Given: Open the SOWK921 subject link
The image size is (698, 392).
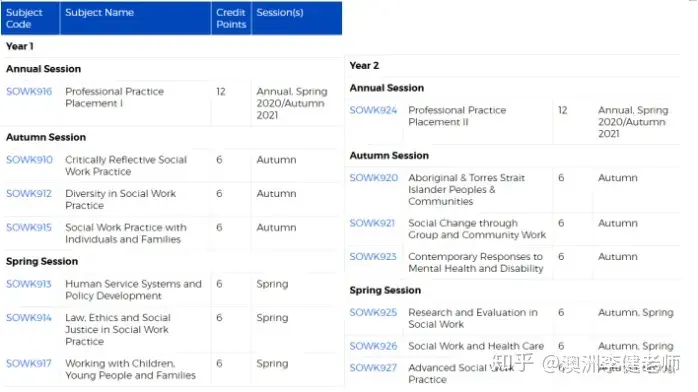Looking at the screenshot, I should point(372,223).
